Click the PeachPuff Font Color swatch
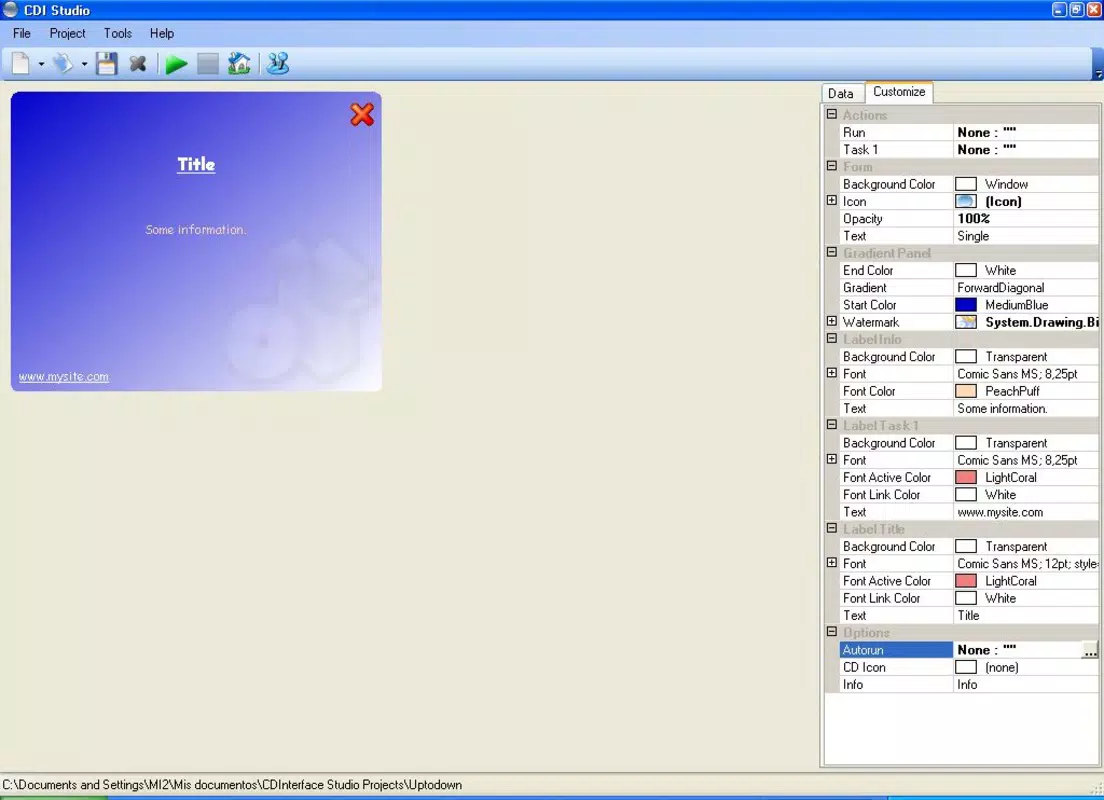The width and height of the screenshot is (1104, 800). pos(966,391)
